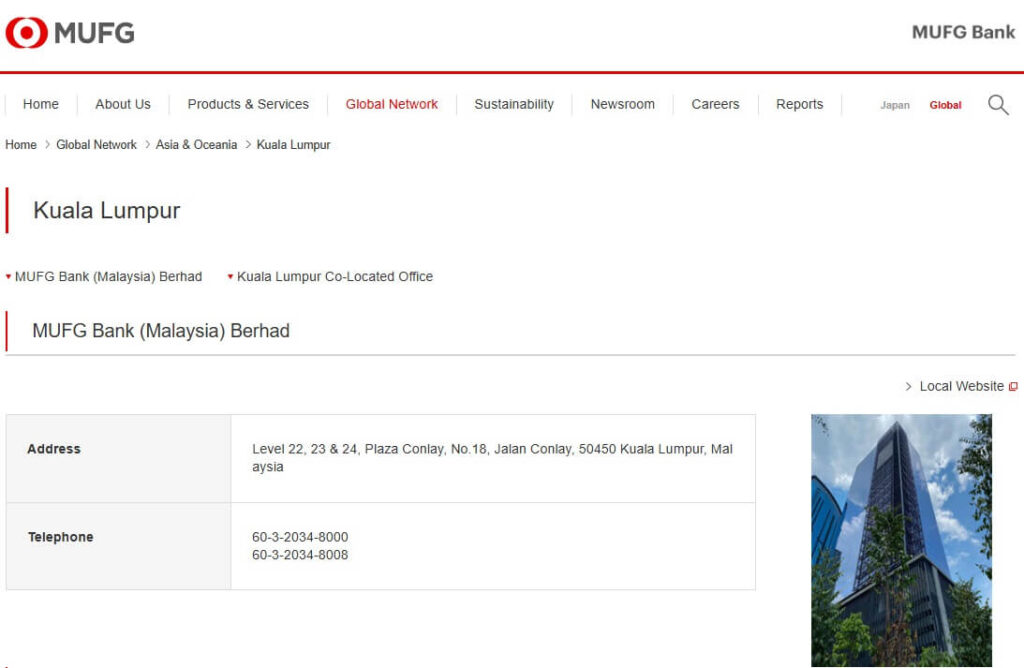Click the Address row label
Image resolution: width=1024 pixels, height=668 pixels.
click(54, 449)
